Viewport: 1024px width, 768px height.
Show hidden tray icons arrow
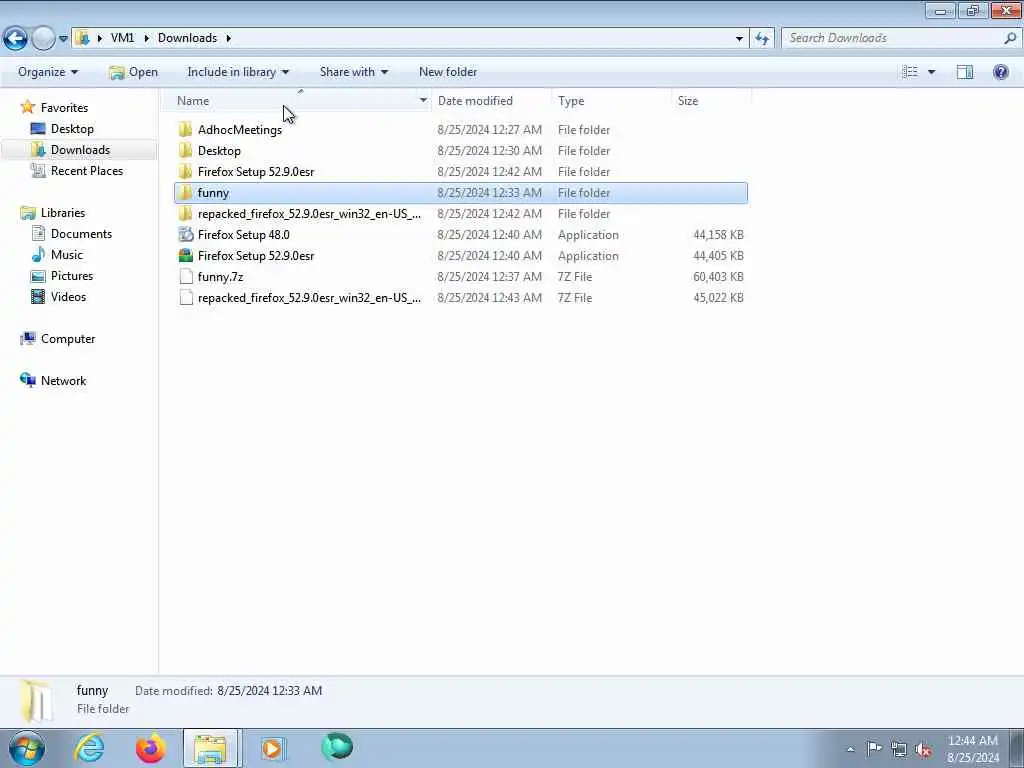tap(850, 749)
